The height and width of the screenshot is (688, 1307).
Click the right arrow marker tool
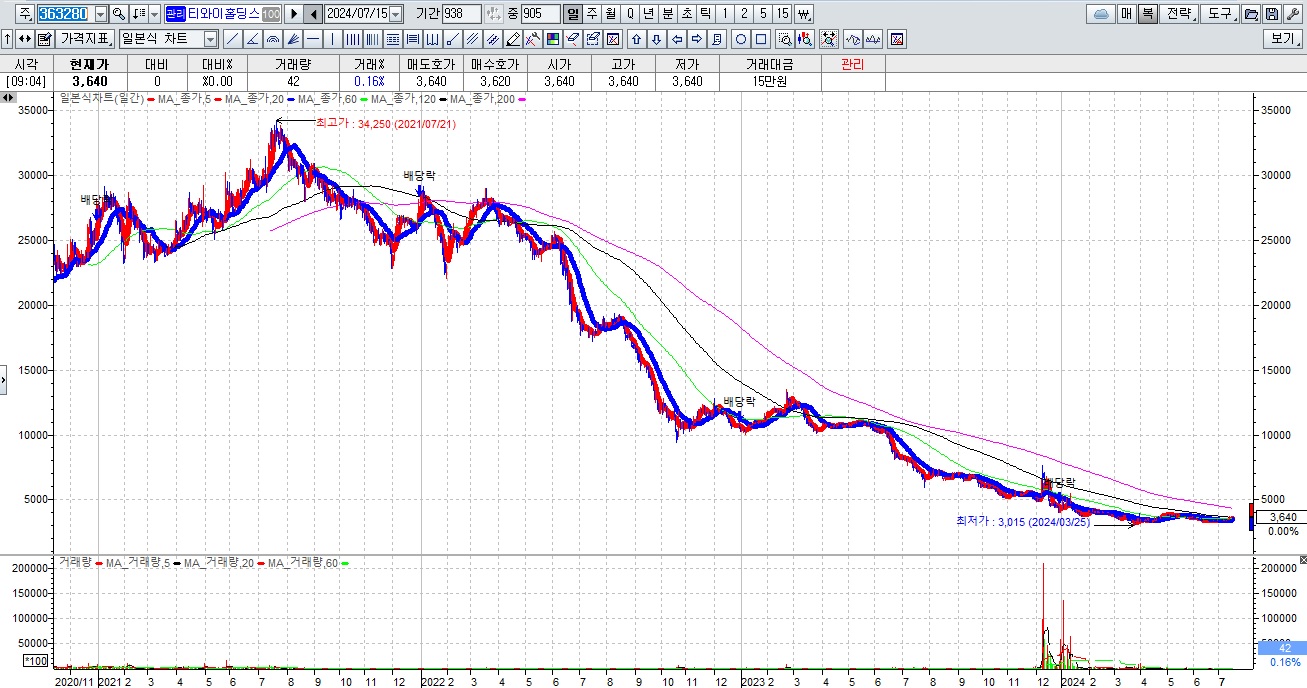click(x=697, y=39)
